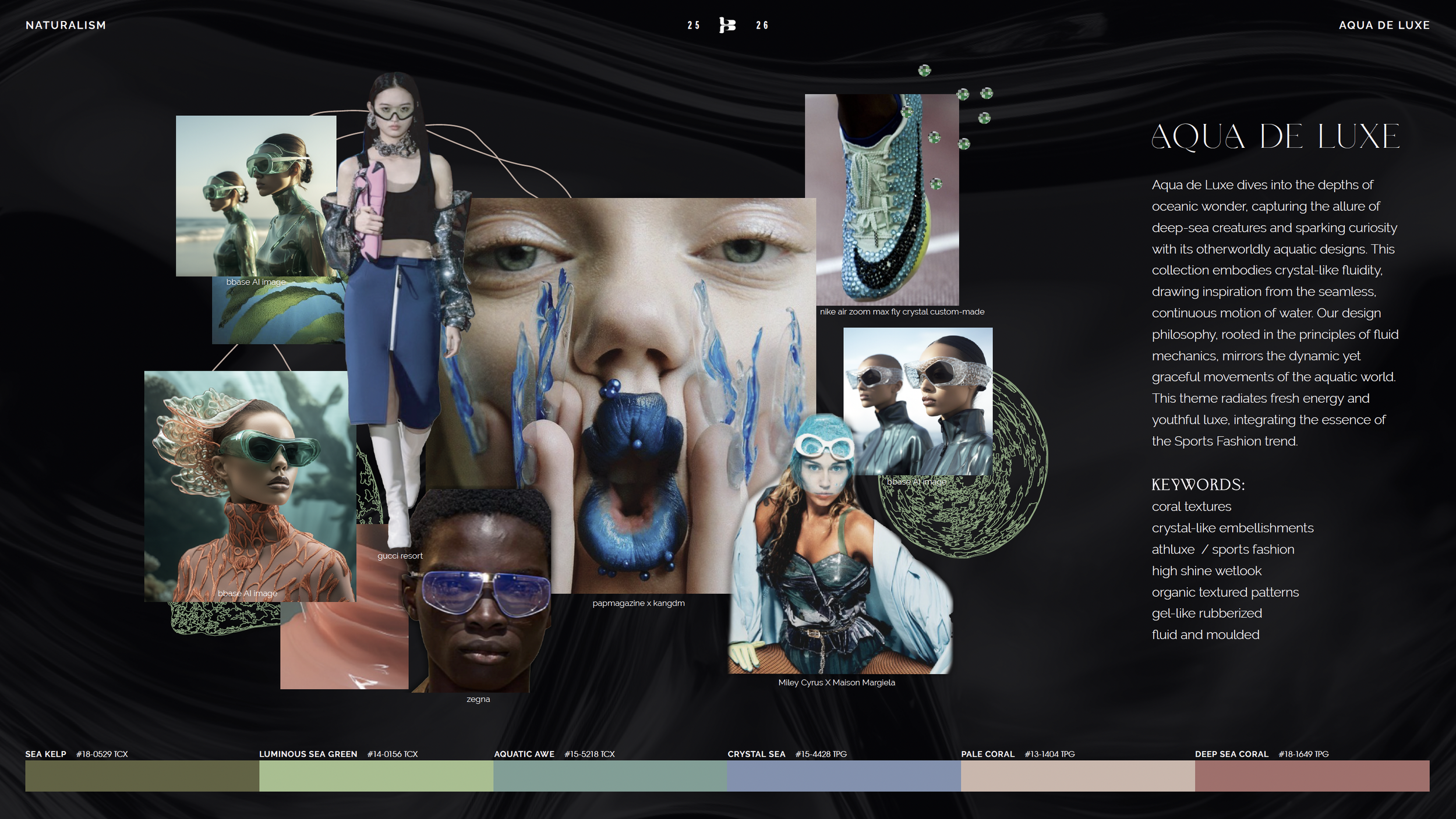Select the Pale Coral color swatch
Image resolution: width=1456 pixels, height=819 pixels.
(x=1078, y=775)
